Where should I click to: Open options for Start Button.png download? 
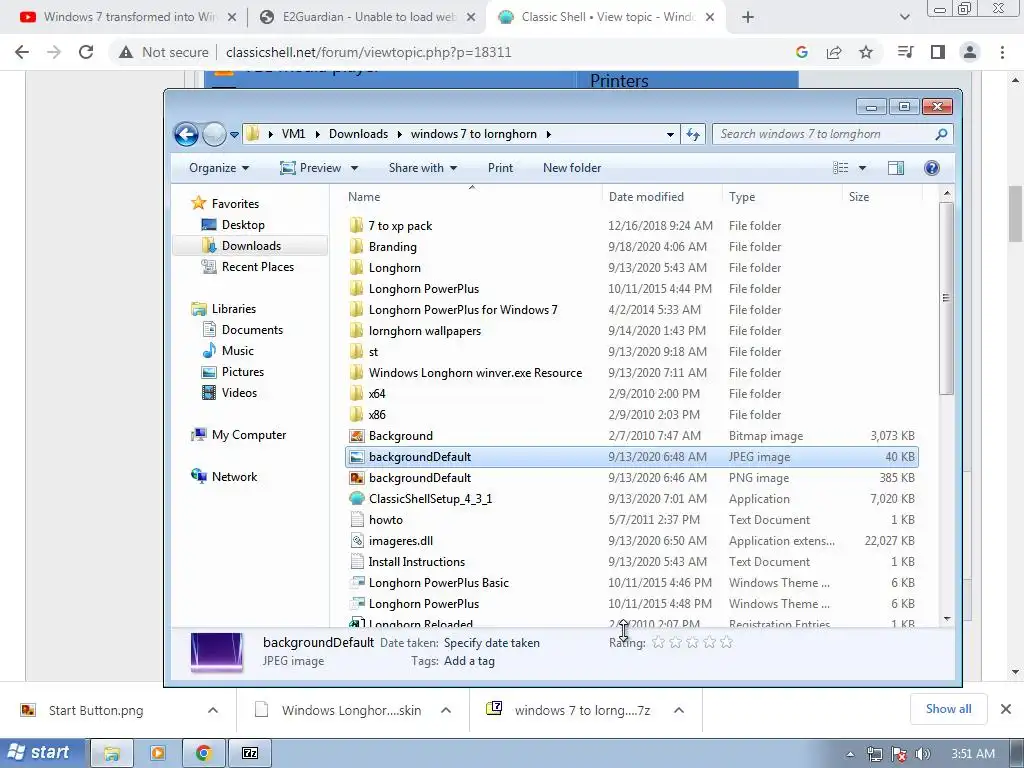pyautogui.click(x=213, y=710)
